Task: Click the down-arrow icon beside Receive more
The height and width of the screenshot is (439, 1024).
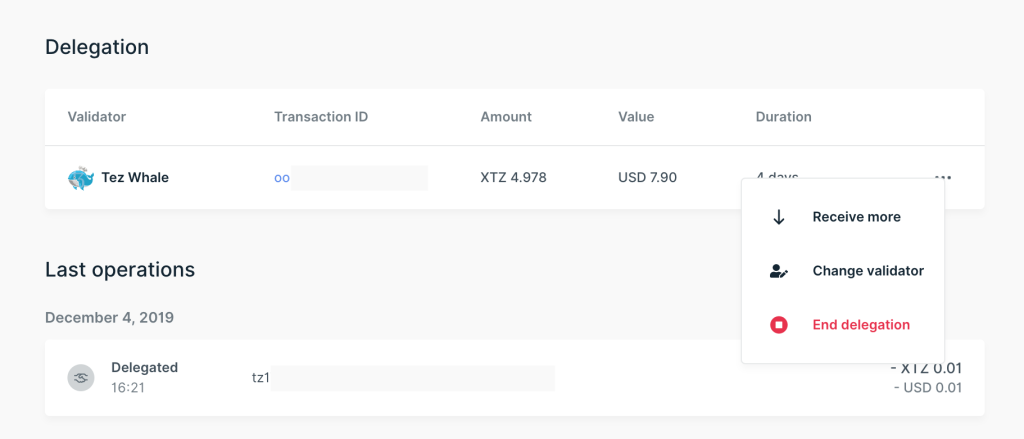Action: point(779,217)
